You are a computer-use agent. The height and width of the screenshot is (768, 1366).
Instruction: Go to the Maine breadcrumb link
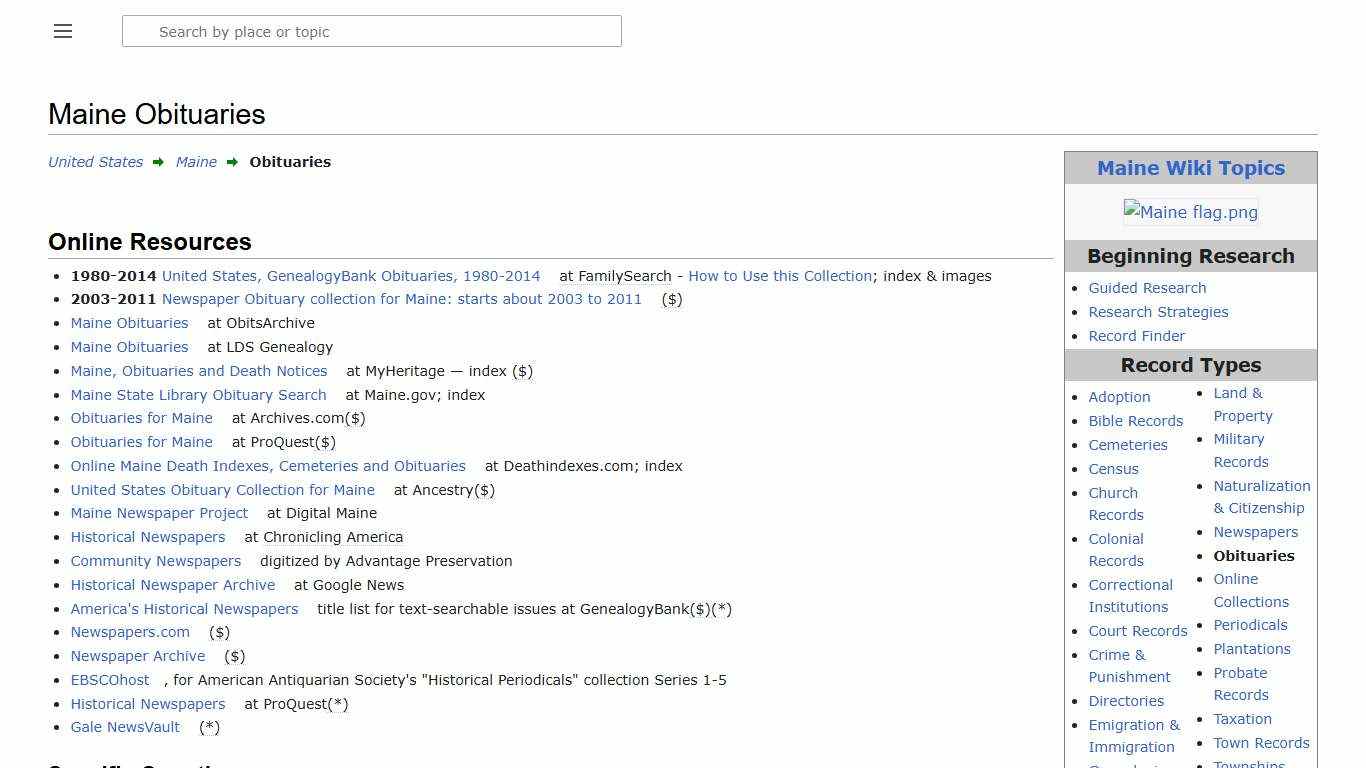[x=196, y=162]
